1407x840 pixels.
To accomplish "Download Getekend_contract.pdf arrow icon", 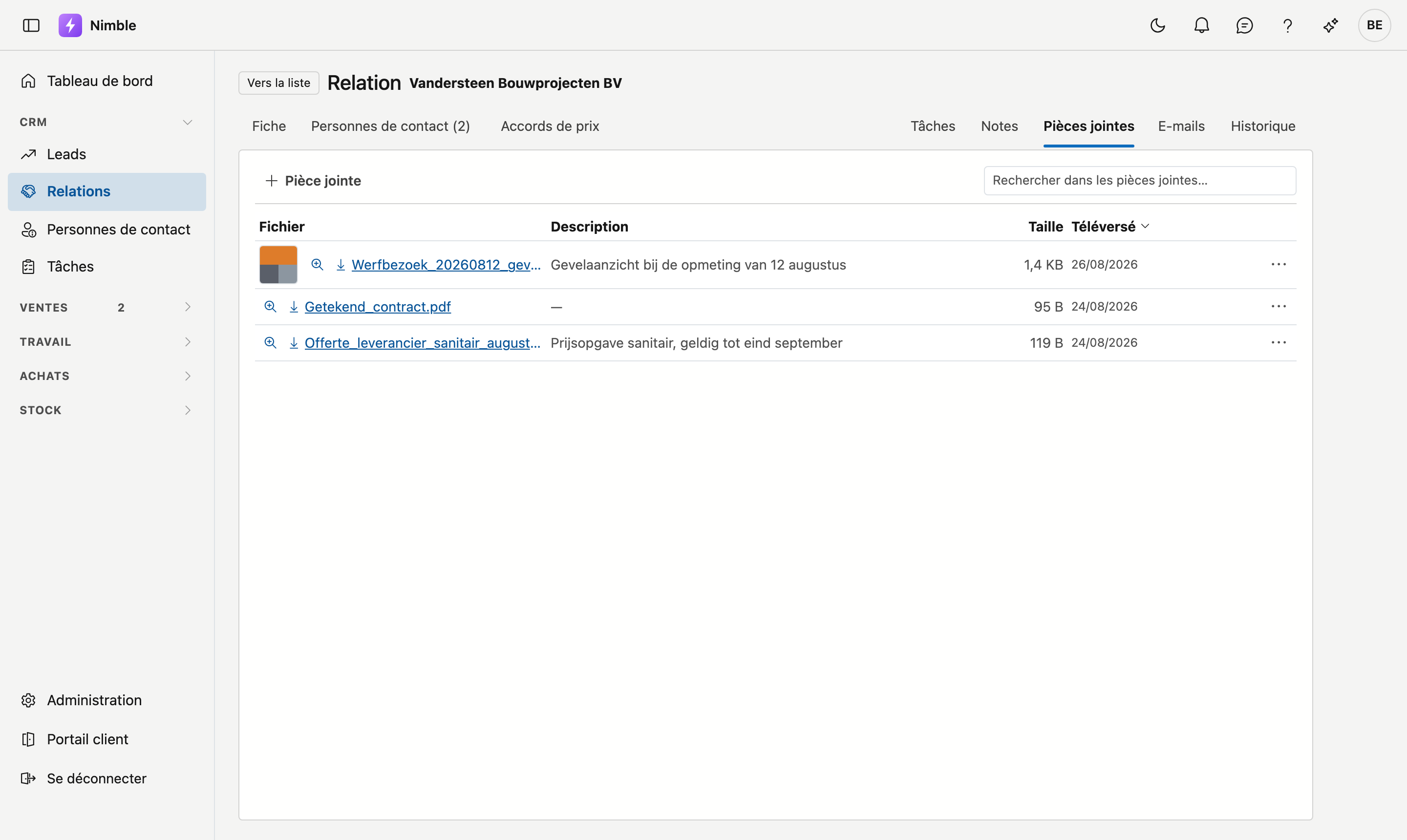I will click(x=294, y=306).
